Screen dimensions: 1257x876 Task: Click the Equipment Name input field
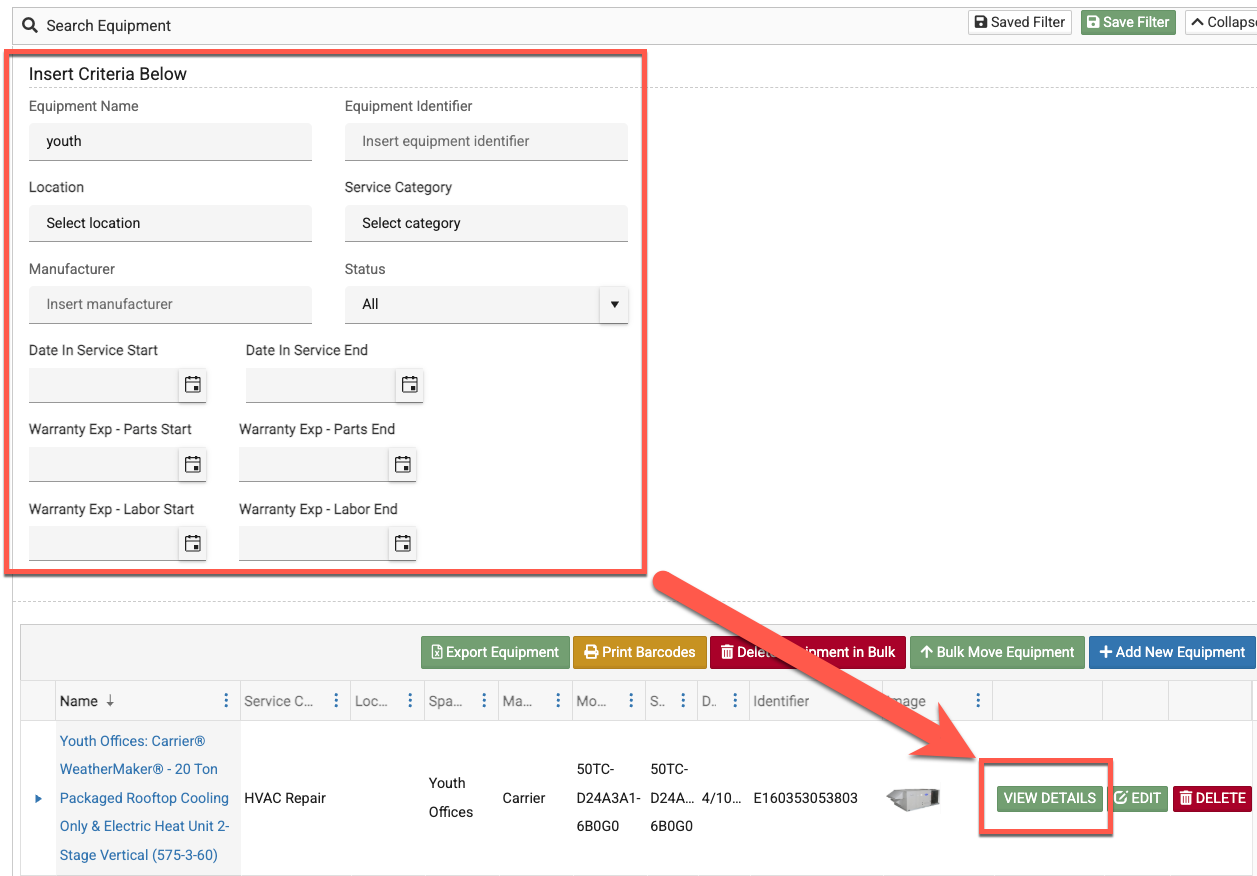coord(170,141)
